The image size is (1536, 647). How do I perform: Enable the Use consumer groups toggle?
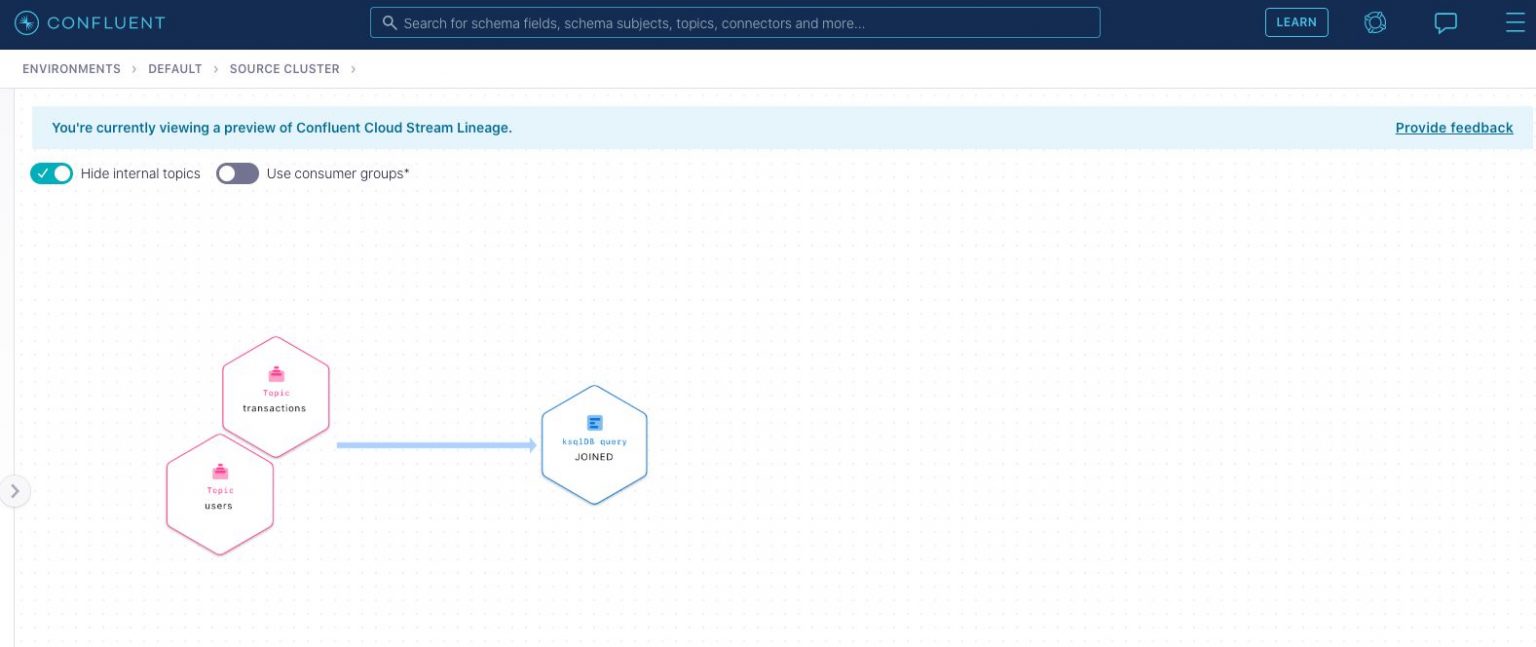click(237, 173)
